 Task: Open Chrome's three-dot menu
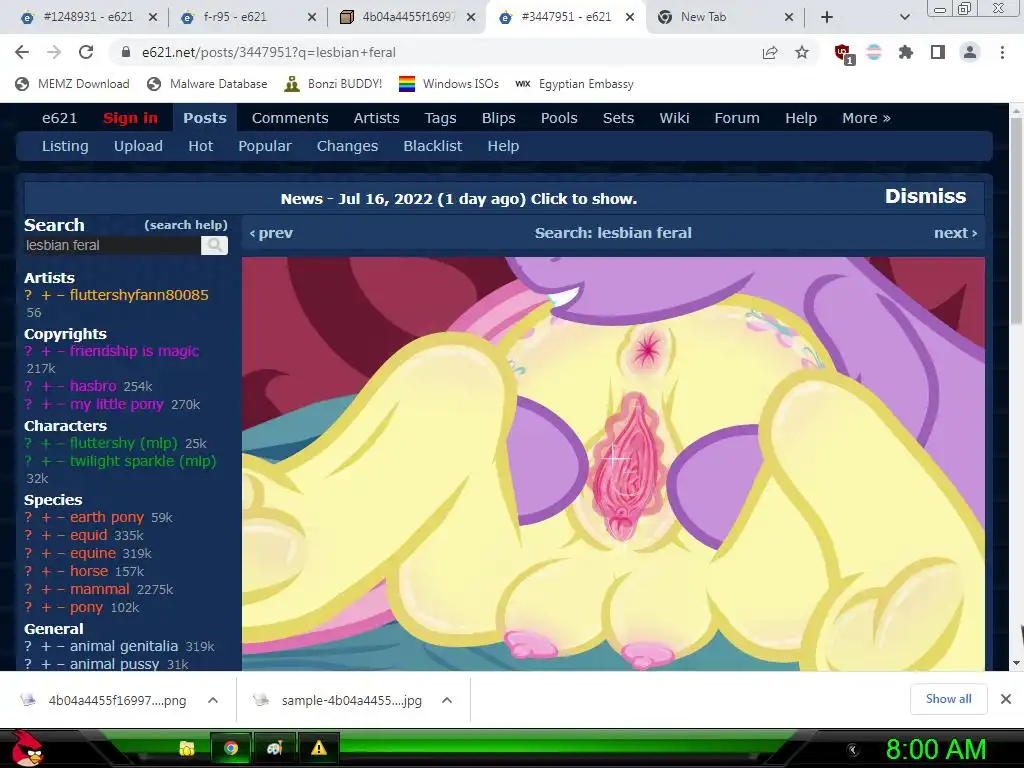(x=1002, y=52)
